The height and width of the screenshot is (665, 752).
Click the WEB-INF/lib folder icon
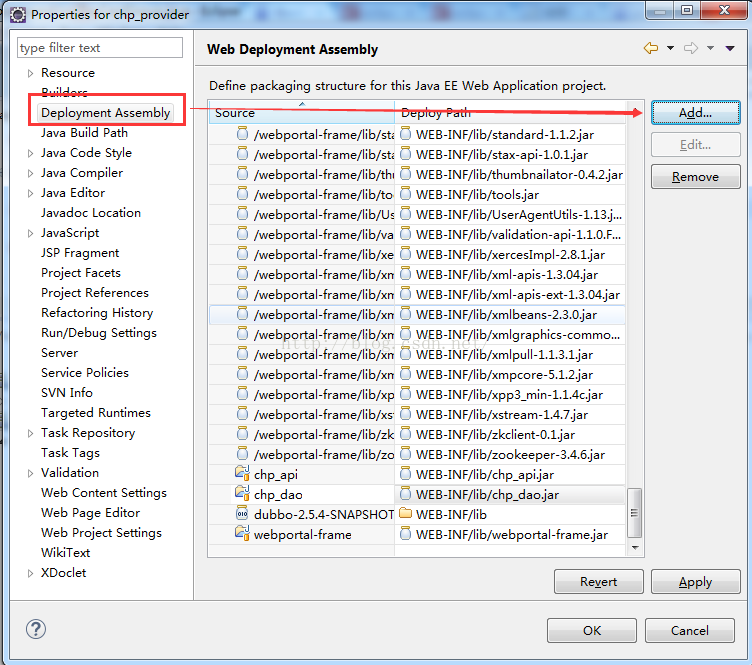pyautogui.click(x=406, y=513)
